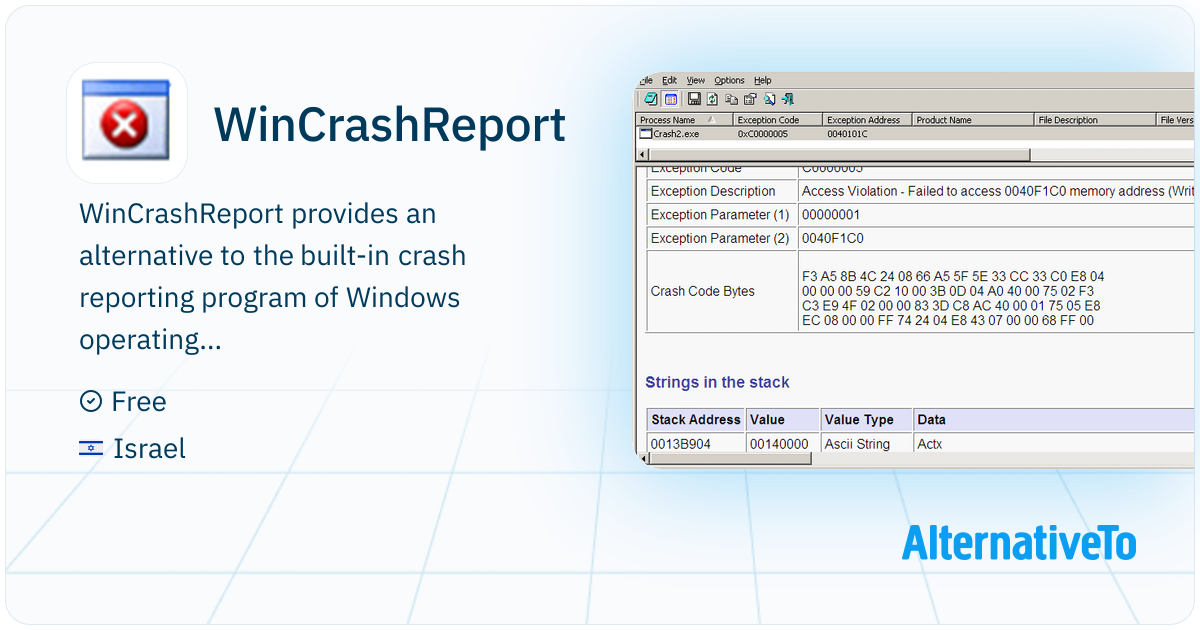This screenshot has height=630, width=1200.
Task: Click the Exit door toolbar icon
Action: pyautogui.click(x=788, y=99)
